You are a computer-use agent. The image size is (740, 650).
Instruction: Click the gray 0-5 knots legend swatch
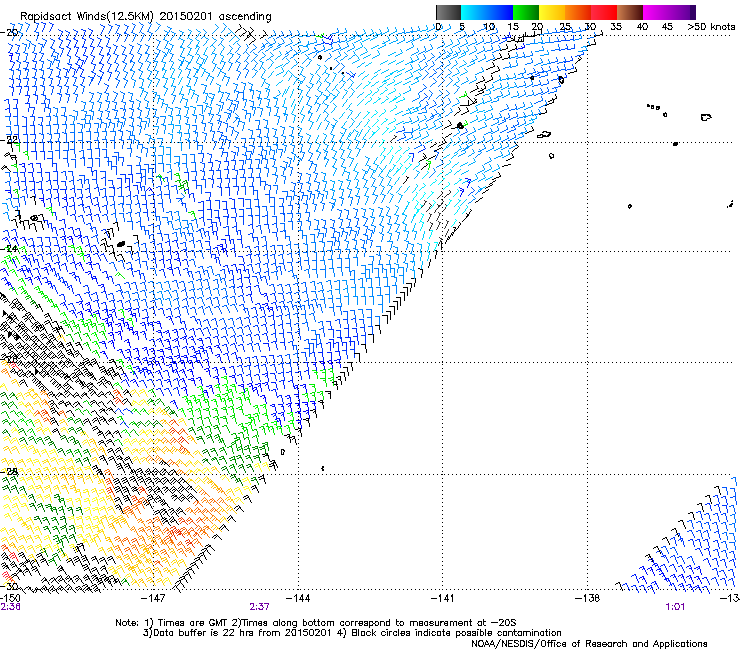click(x=448, y=12)
